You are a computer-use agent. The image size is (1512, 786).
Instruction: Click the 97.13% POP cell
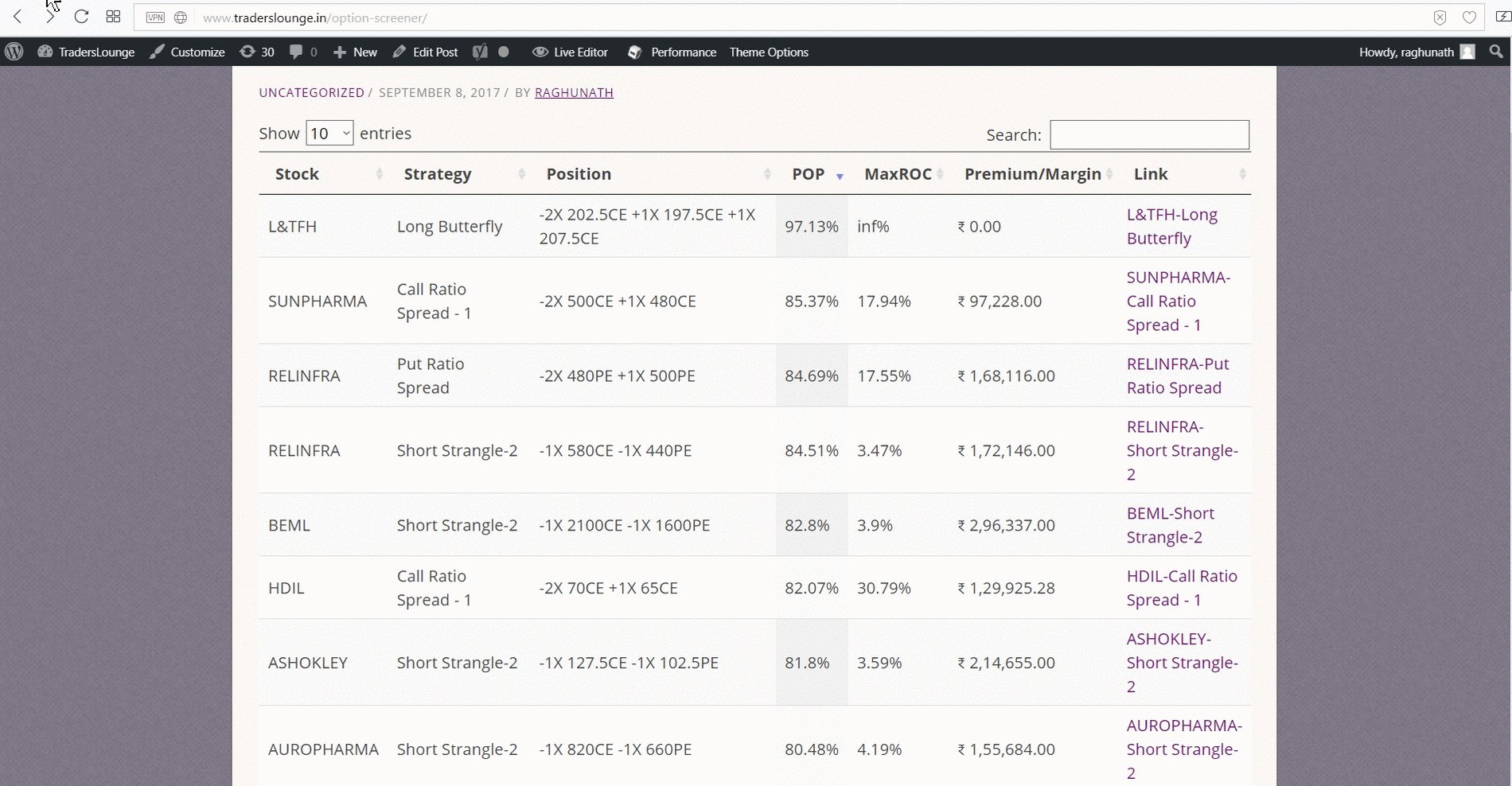point(812,226)
